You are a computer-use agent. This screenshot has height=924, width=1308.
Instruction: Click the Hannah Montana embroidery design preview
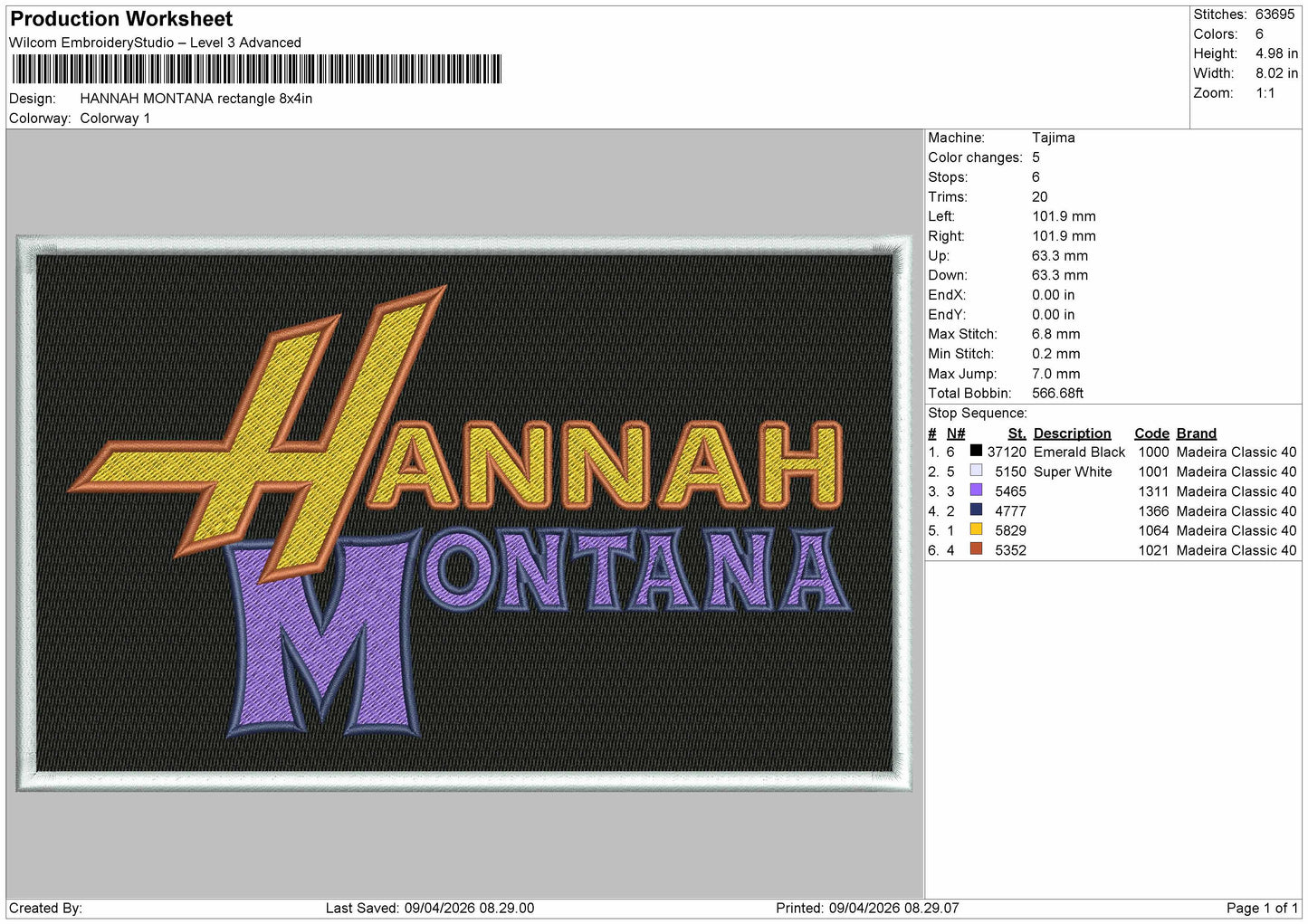pyautogui.click(x=463, y=513)
